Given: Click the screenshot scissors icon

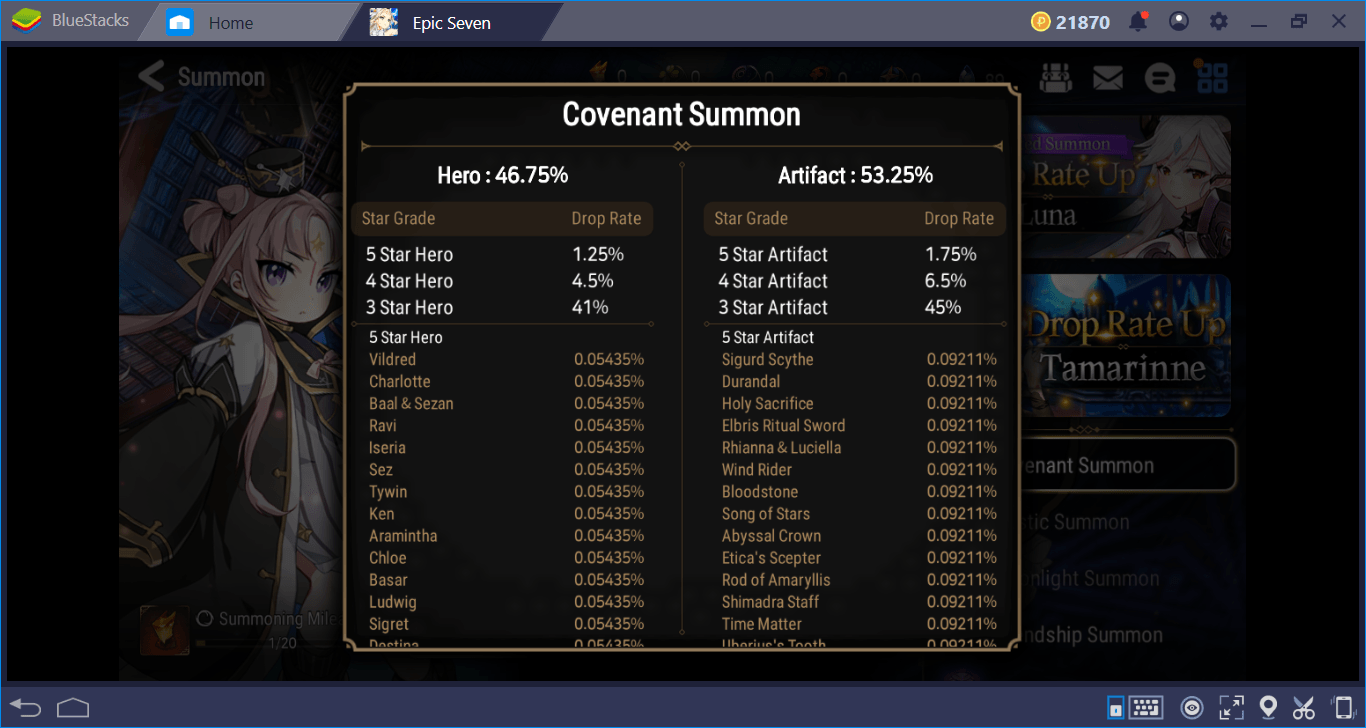Looking at the screenshot, I should (1303, 708).
